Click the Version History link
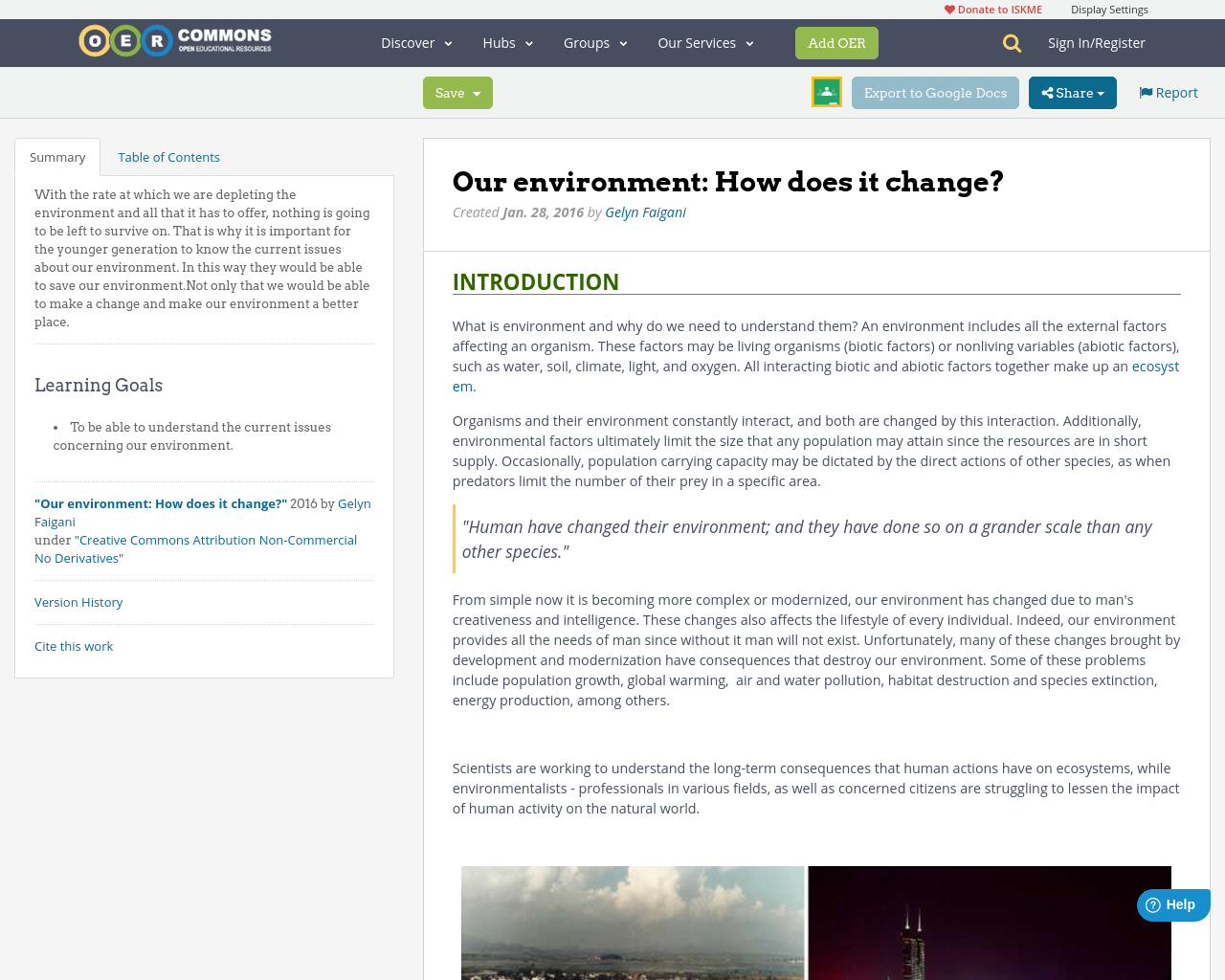This screenshot has height=980, width=1225. point(78,601)
